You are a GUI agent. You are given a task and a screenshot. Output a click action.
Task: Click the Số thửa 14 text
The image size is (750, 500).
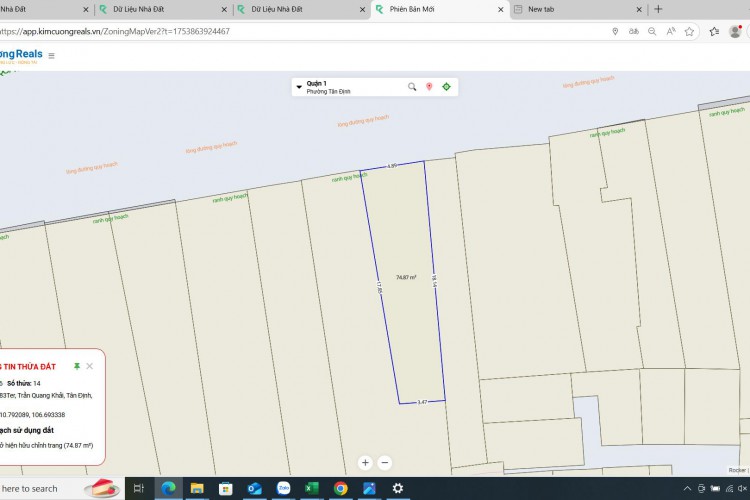(24, 383)
